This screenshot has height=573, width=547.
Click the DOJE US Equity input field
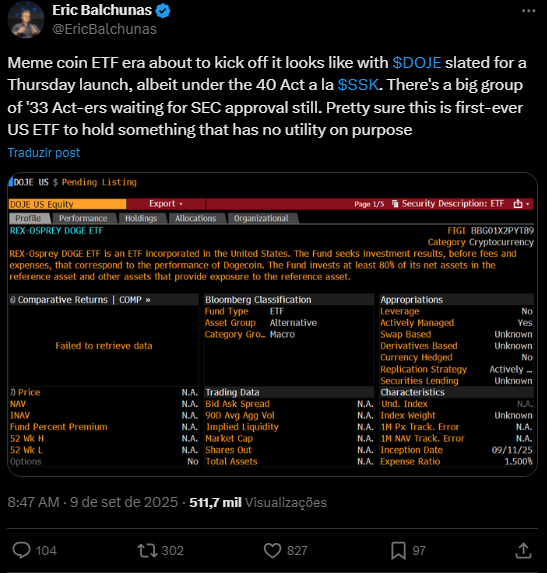pos(68,204)
